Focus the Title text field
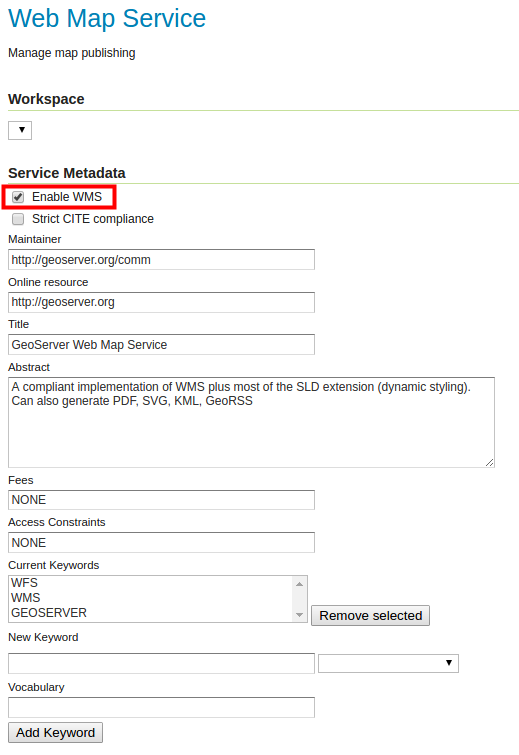The width and height of the screenshot is (519, 755). pyautogui.click(x=161, y=345)
